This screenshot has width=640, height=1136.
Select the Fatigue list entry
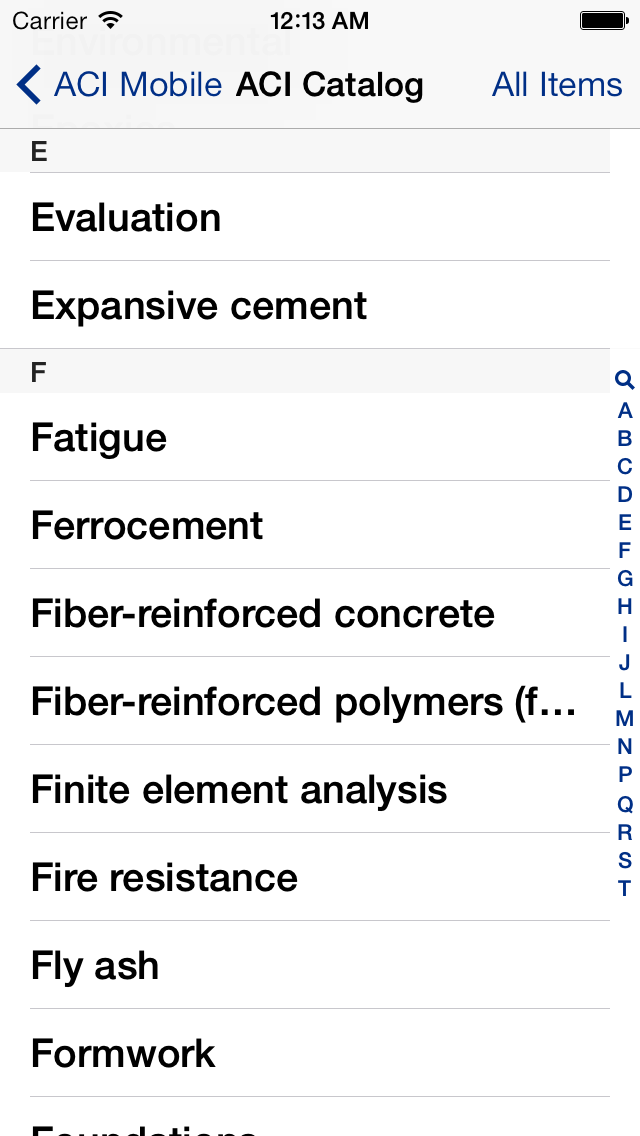(x=305, y=437)
